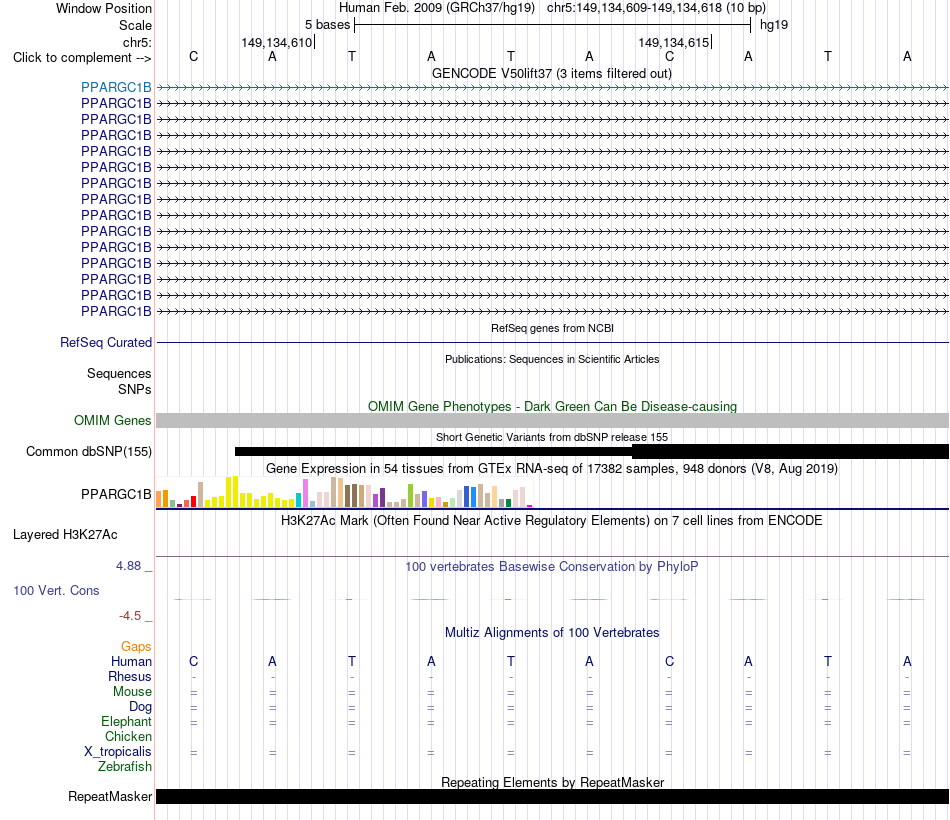This screenshot has width=950, height=820.
Task: Open 'Publications: Sequences in Scientific Articles' title
Action: pyautogui.click(x=552, y=359)
